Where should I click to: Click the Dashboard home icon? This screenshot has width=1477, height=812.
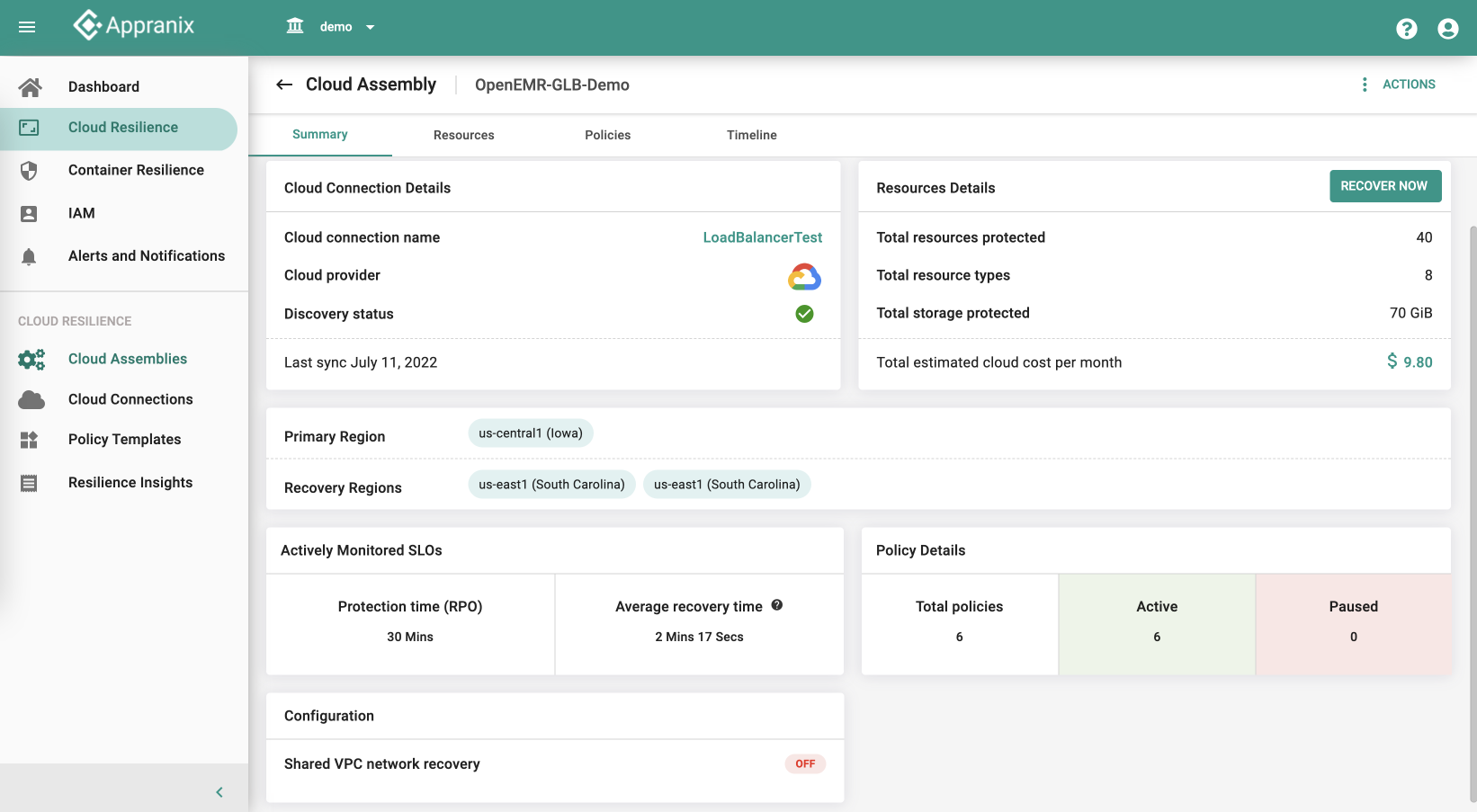[30, 87]
